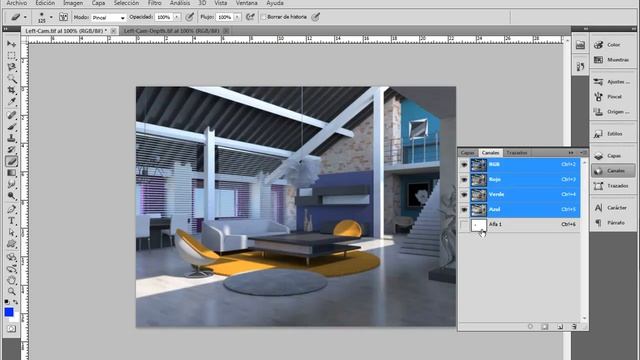Screen dimensions: 640x360
Task: Select the Eyedropper tool
Action: click(11, 101)
